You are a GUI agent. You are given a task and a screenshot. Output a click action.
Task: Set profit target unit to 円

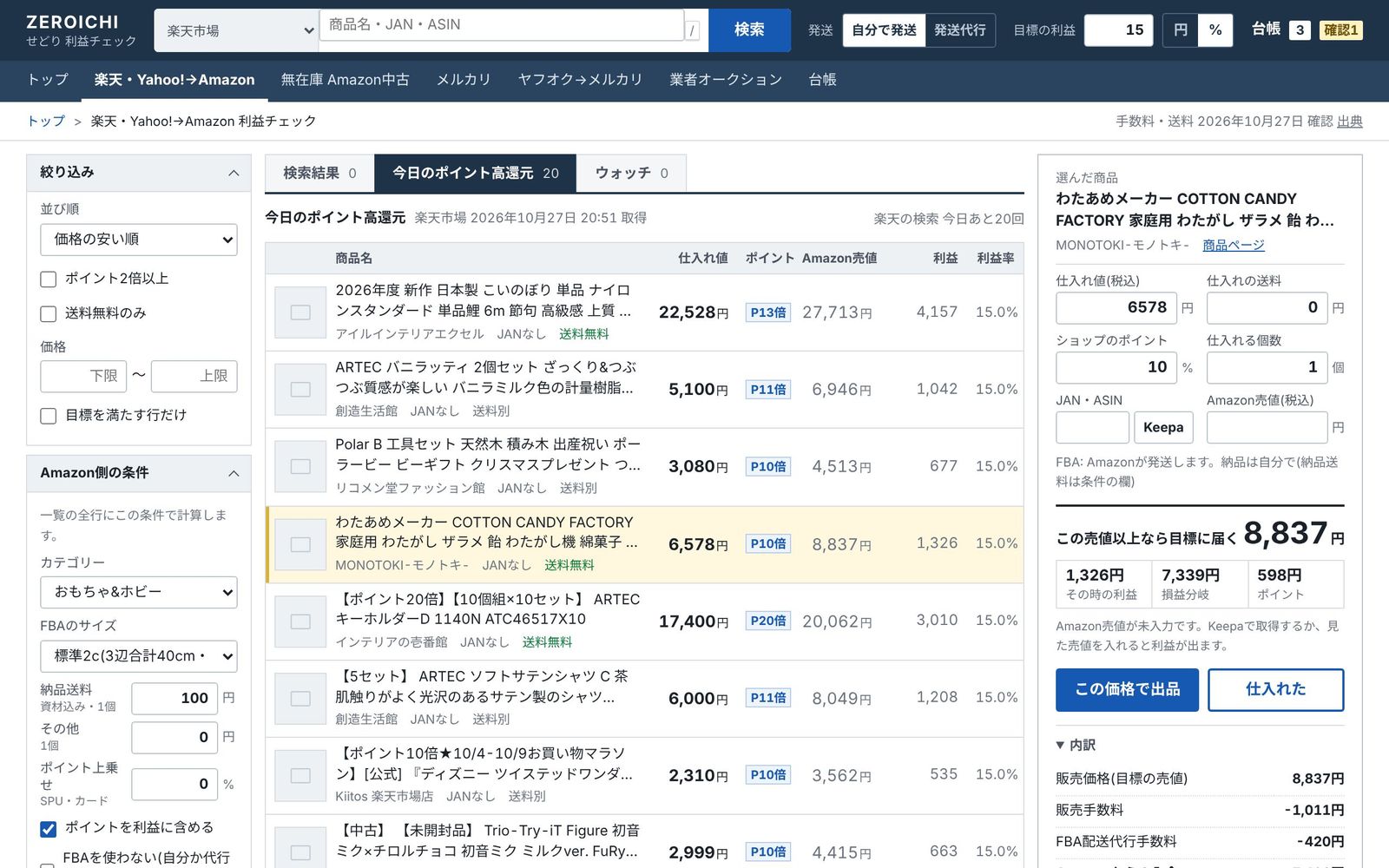click(x=1181, y=30)
